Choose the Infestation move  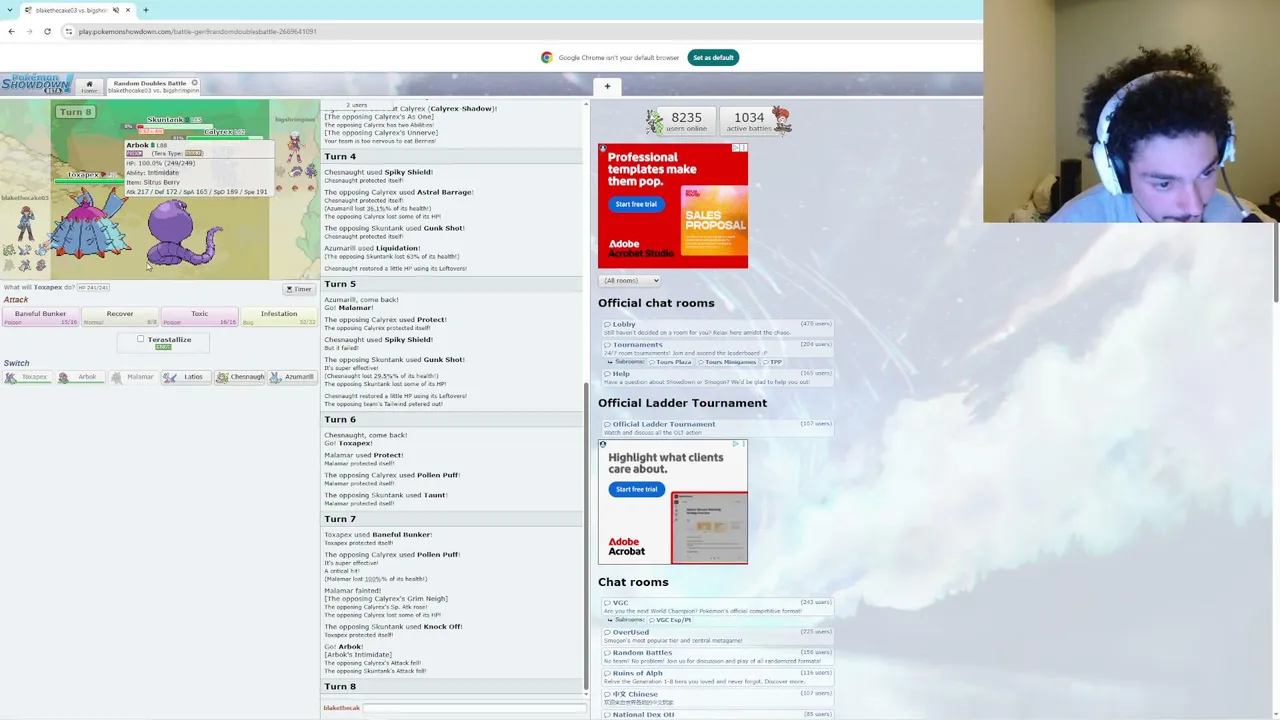(x=279, y=317)
